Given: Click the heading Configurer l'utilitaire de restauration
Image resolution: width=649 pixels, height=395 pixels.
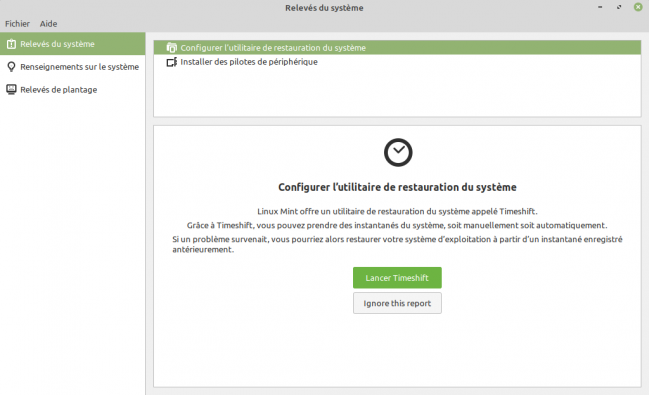Looking at the screenshot, I should click(x=397, y=187).
